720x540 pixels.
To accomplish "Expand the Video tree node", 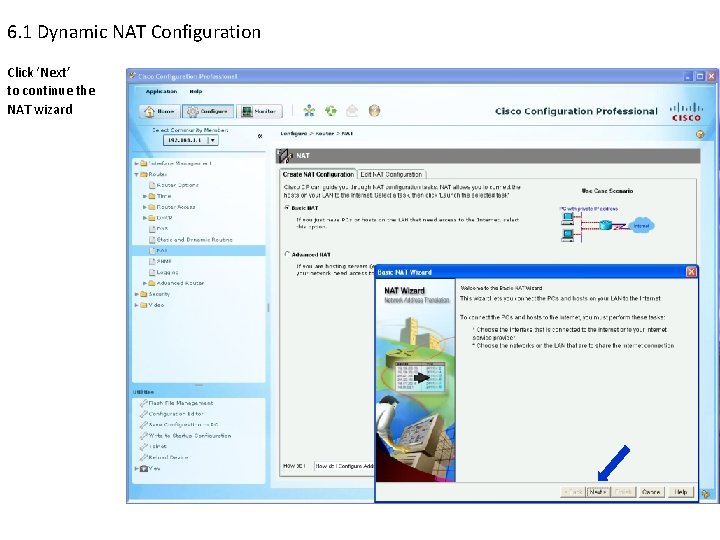I will click(136, 305).
